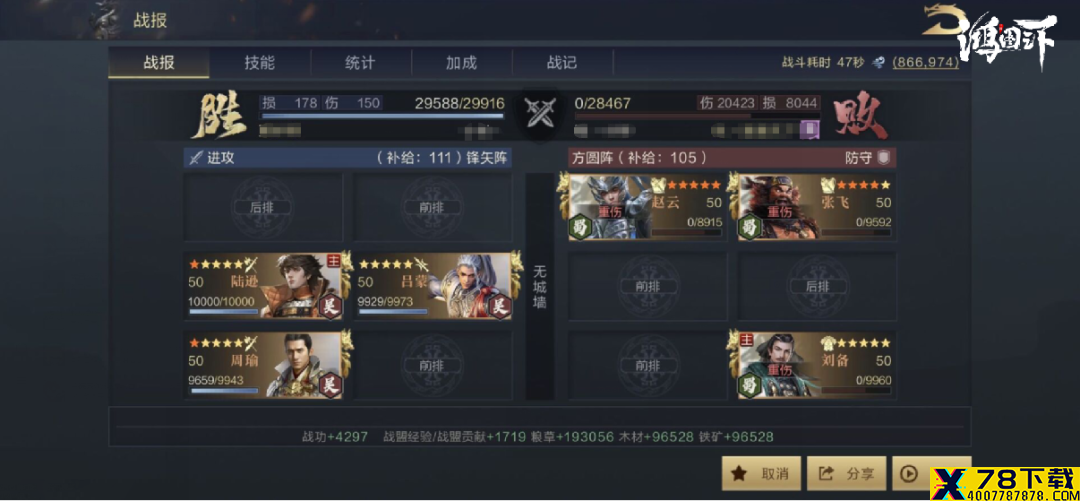Click attacker troop strength bar 29588/29916
The height and width of the screenshot is (501, 1080).
383,116
